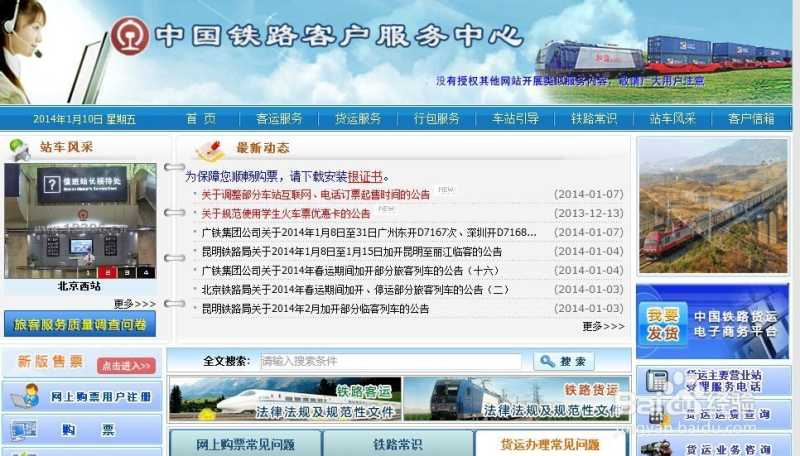800x456 pixels.
Task: Click the 最新动态 section header icon
Action: [x=211, y=150]
